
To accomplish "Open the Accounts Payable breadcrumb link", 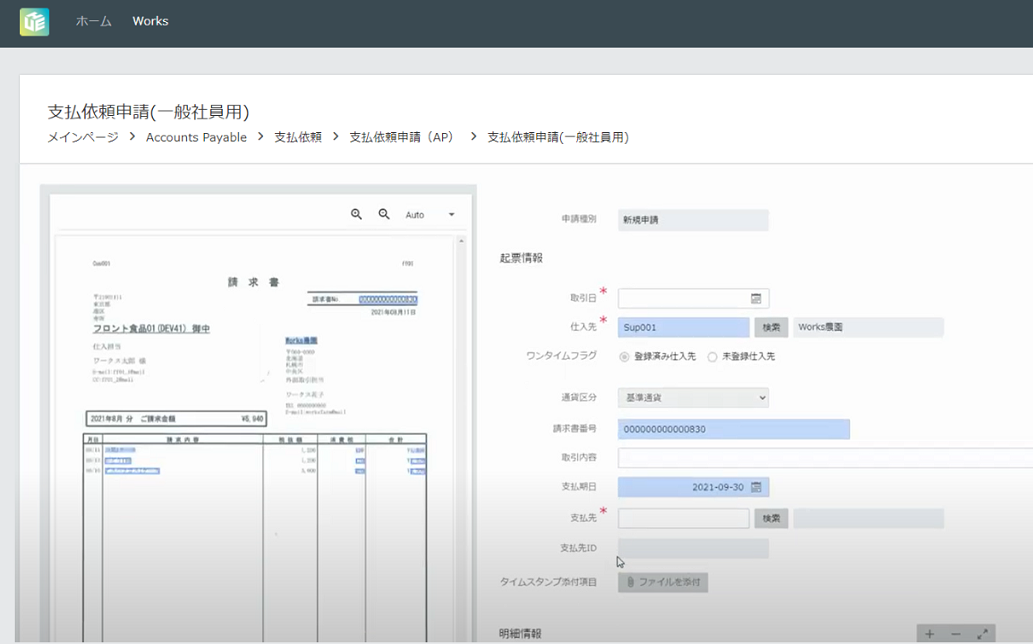I will point(196,138).
